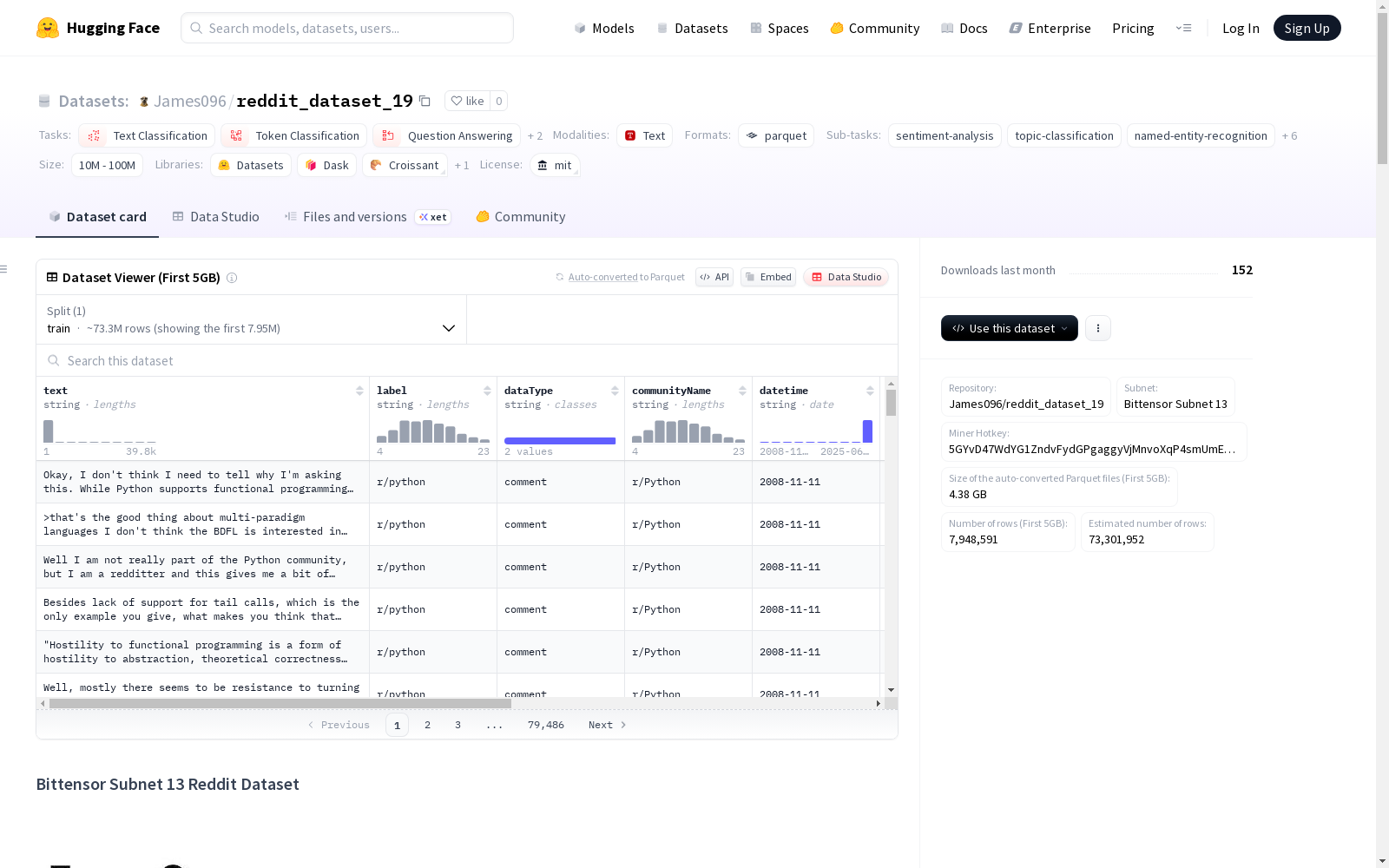Open Enterprise in top navigation
The height and width of the screenshot is (868, 1389).
pos(1050,28)
